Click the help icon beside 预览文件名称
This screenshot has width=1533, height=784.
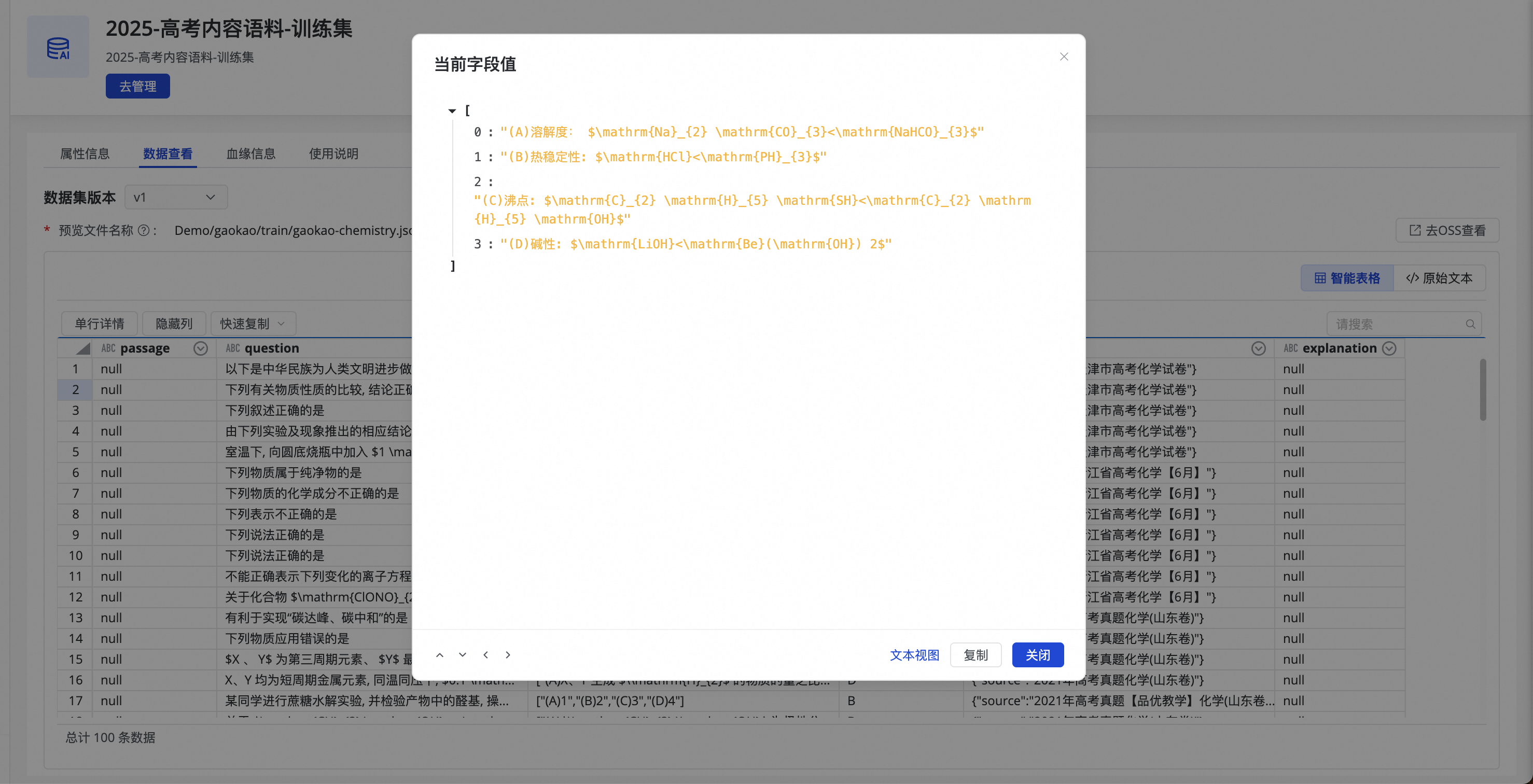click(144, 231)
